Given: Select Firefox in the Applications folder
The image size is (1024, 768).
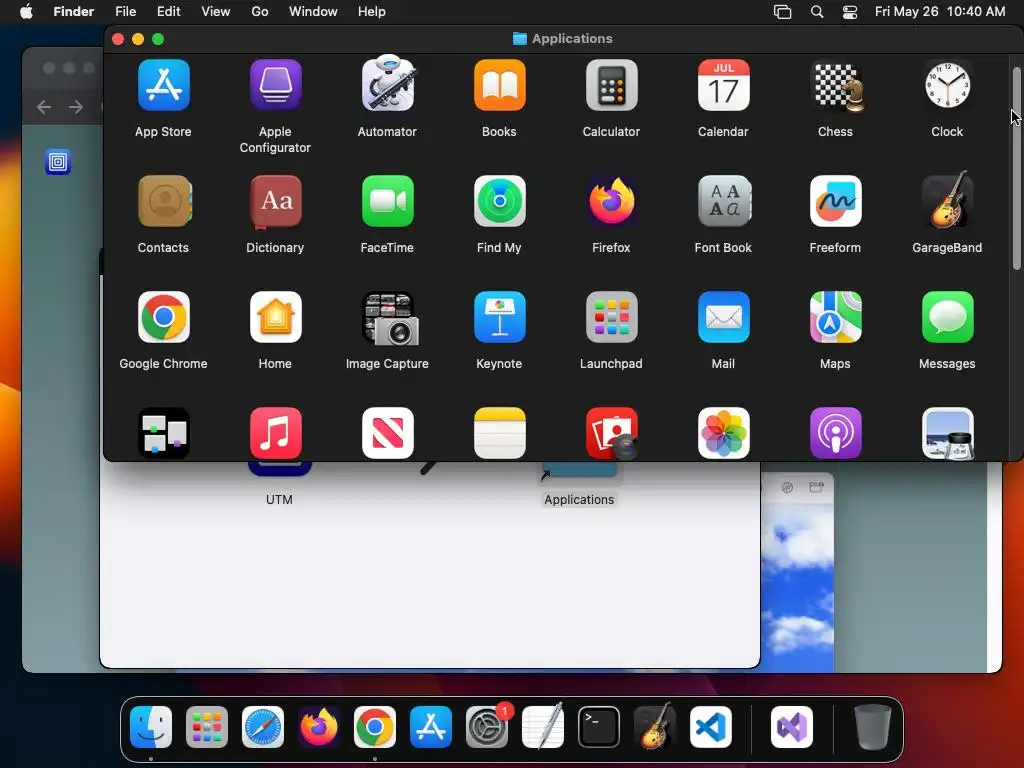Looking at the screenshot, I should point(612,201).
